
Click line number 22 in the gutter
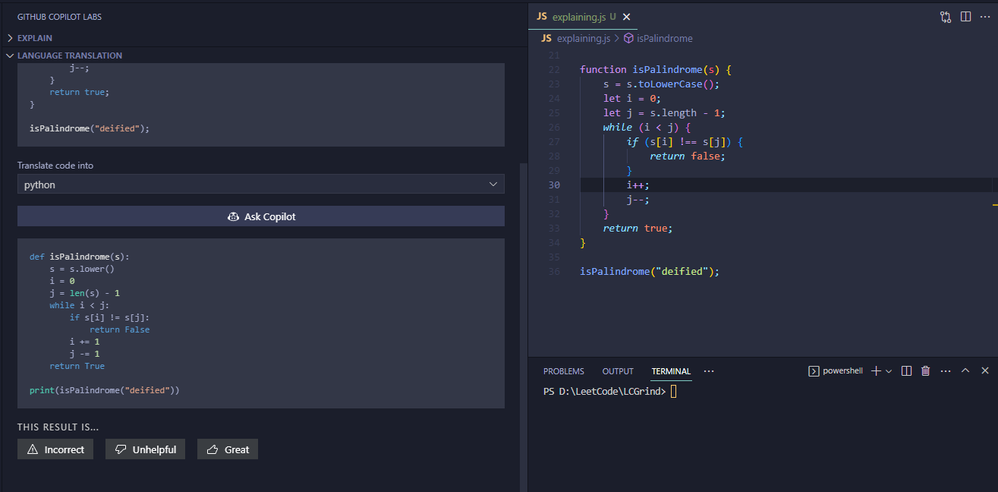pos(553,69)
